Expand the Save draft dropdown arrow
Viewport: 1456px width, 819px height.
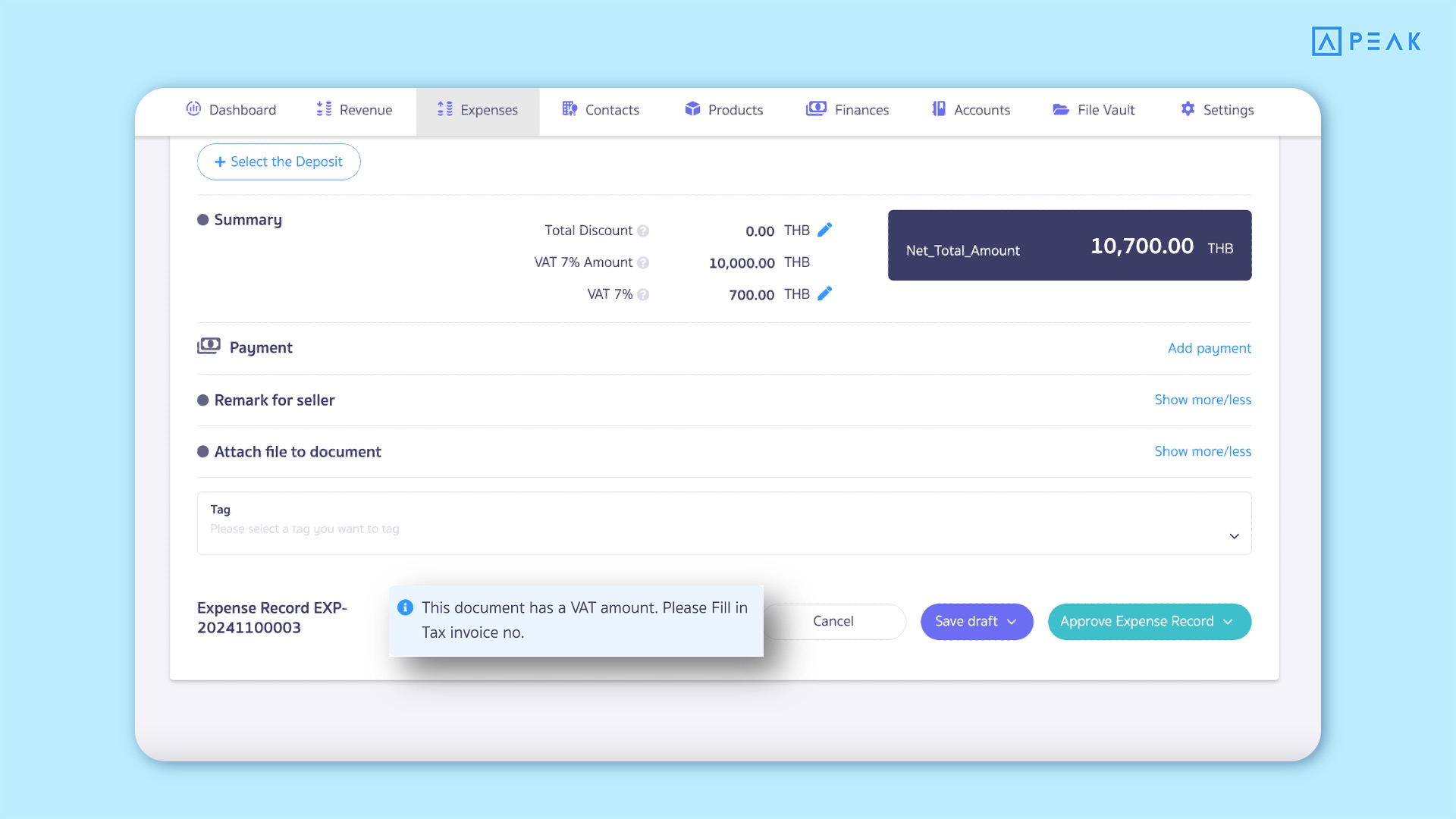(x=1012, y=621)
